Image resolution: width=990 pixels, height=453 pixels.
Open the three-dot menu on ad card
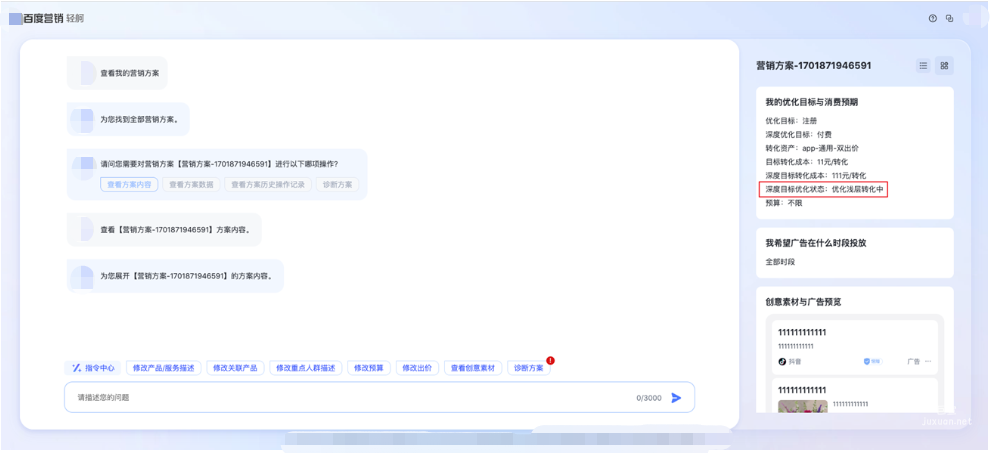pos(928,361)
